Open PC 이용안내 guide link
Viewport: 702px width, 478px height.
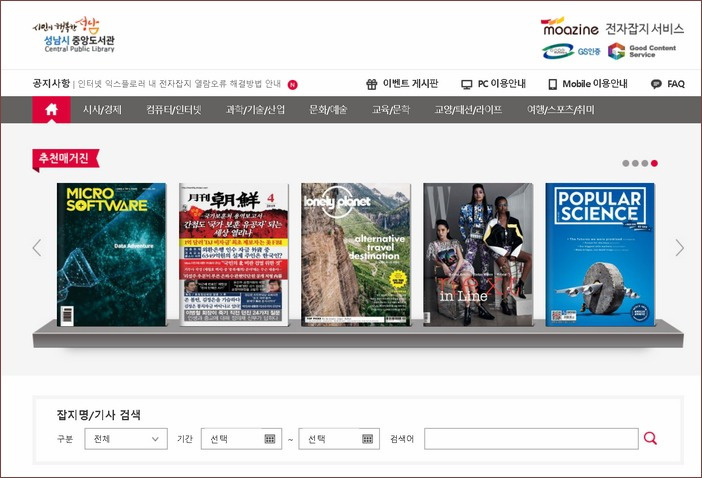pyautogui.click(x=501, y=84)
